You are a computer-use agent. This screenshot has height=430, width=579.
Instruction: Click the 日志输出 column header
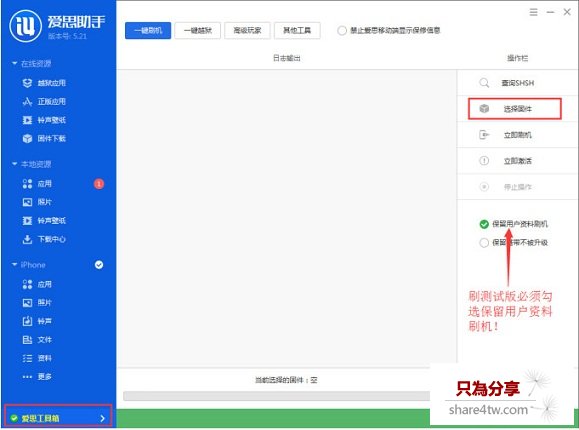coord(287,58)
